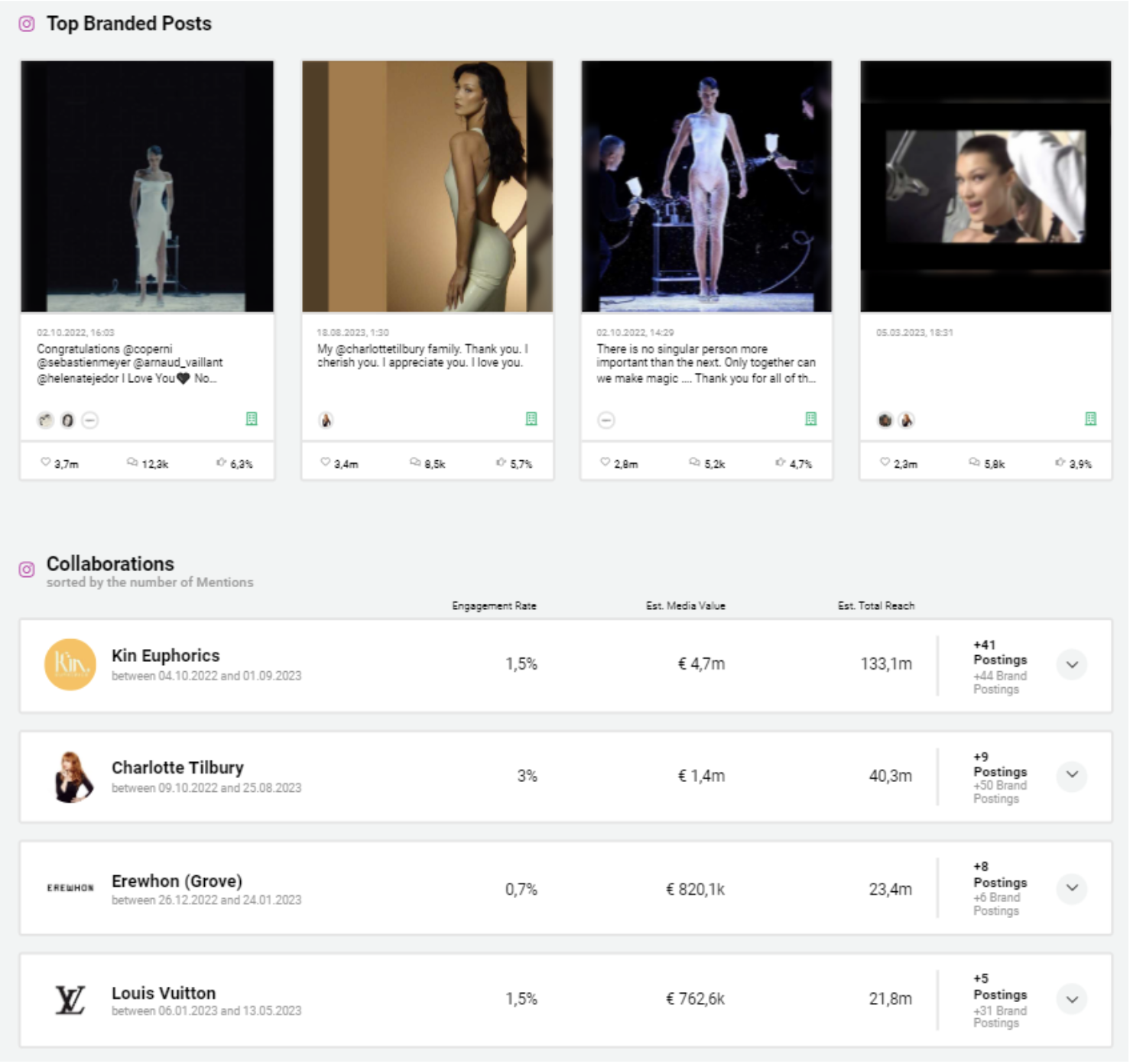Click the Instagram icon beside Top Branded Posts
Screen dimensions: 1130x1064
[x=28, y=23]
